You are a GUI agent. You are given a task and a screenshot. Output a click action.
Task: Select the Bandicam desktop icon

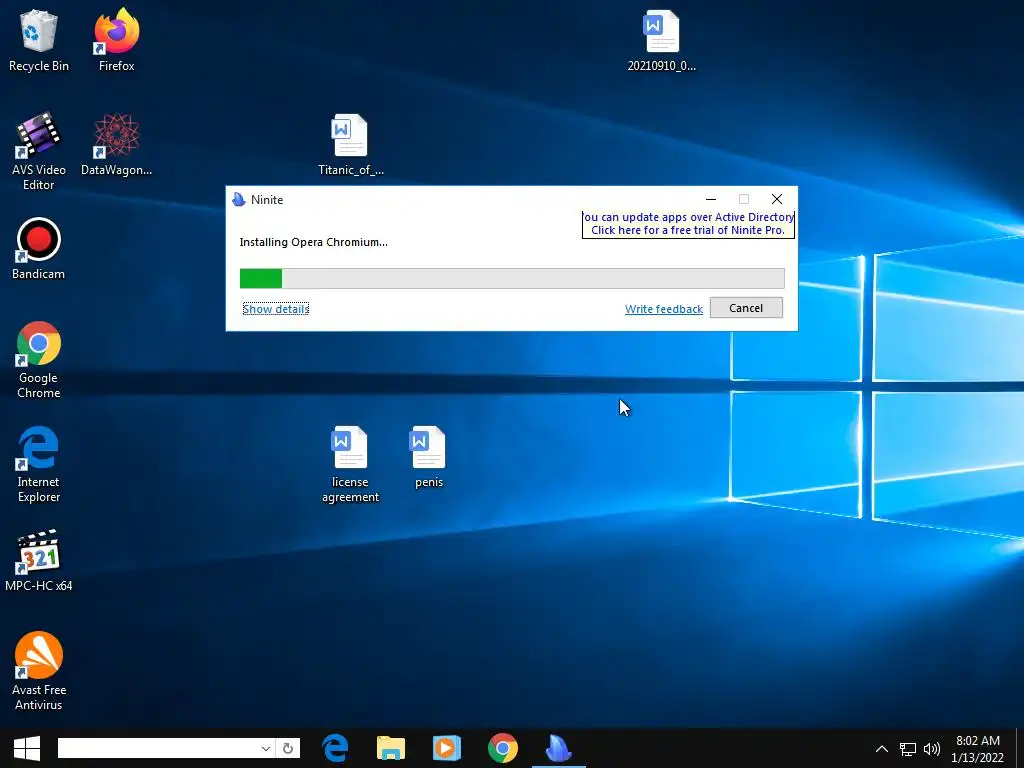pos(39,249)
